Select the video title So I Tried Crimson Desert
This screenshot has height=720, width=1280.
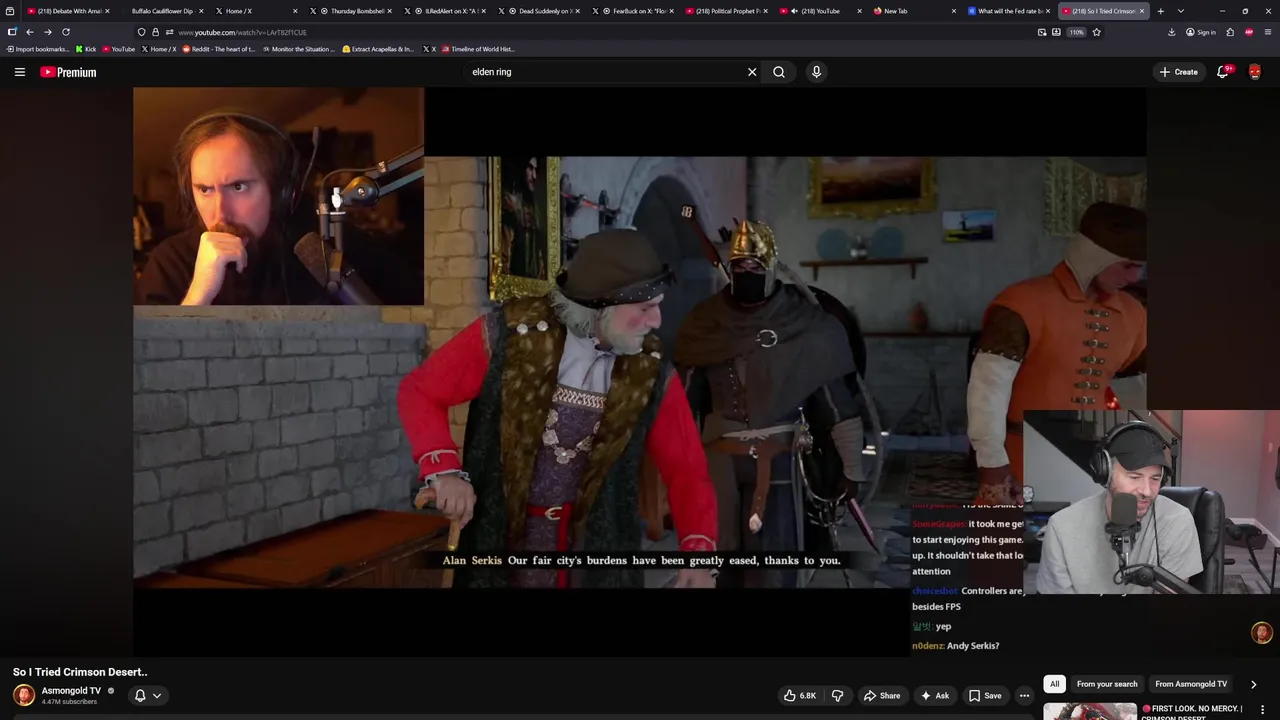(80, 672)
